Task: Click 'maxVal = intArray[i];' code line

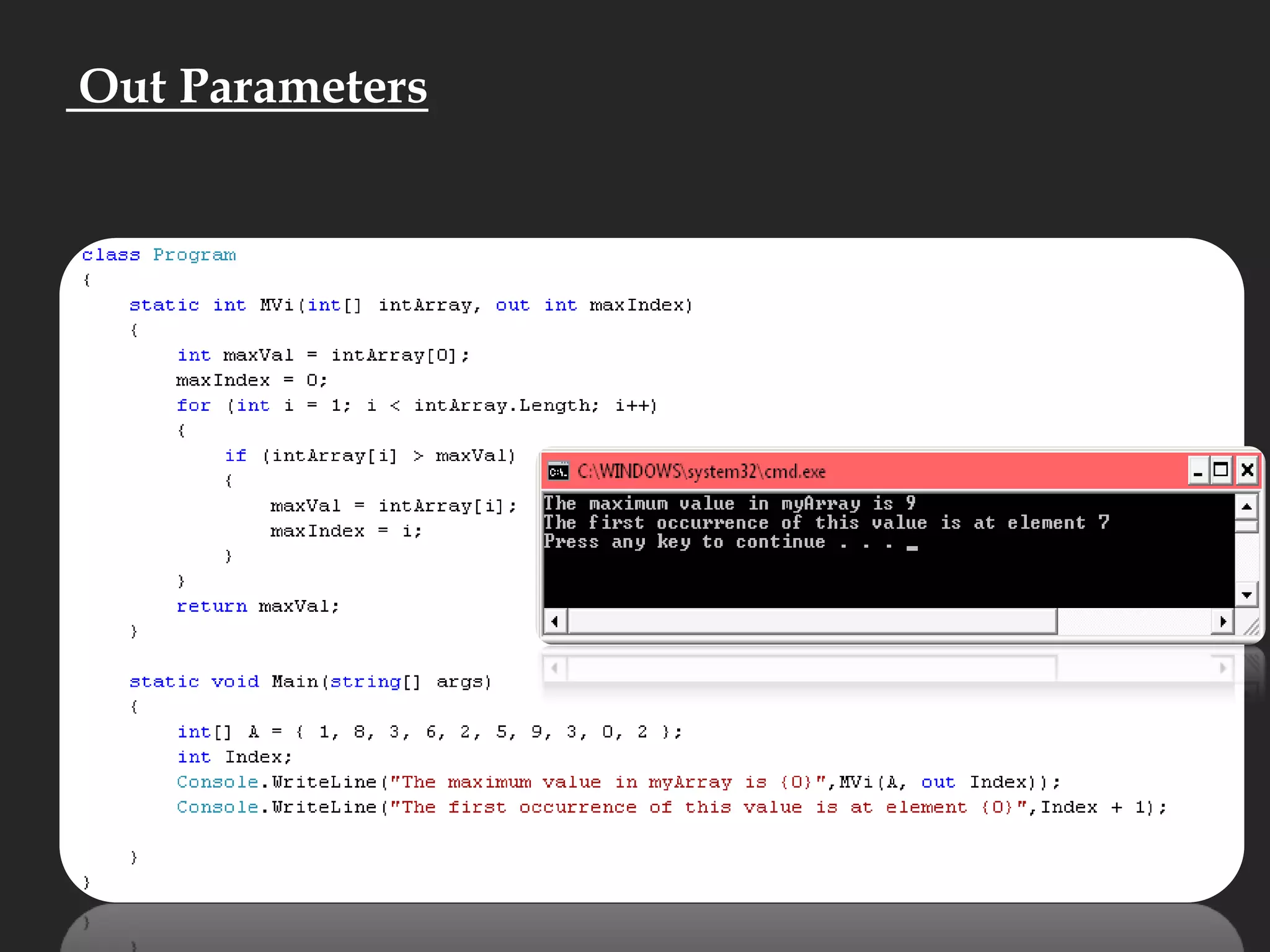Action: (x=394, y=506)
